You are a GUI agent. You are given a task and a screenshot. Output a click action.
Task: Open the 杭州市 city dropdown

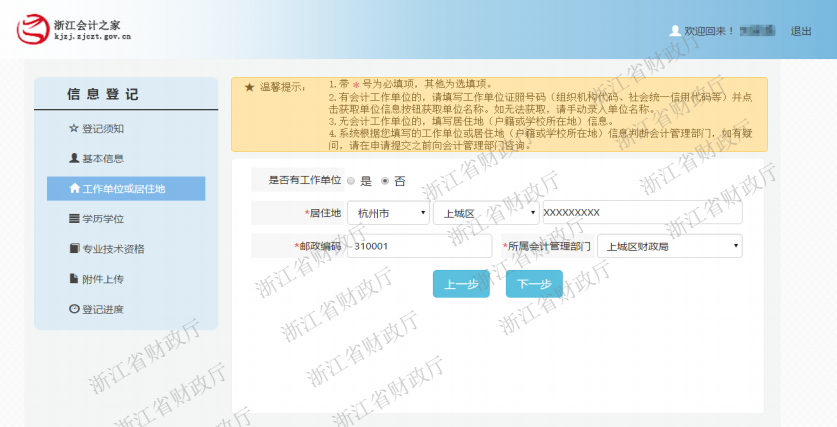391,213
